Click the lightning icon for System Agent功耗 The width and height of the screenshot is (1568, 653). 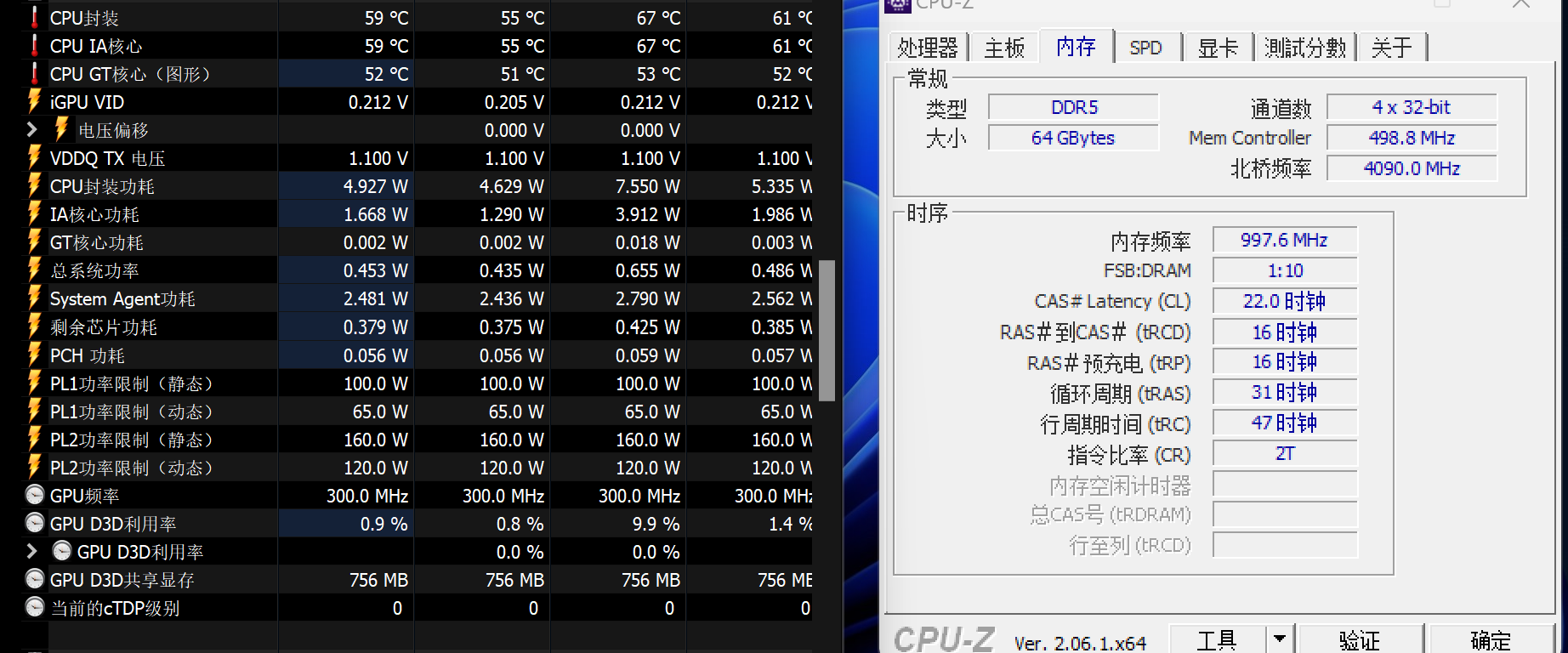pos(34,299)
